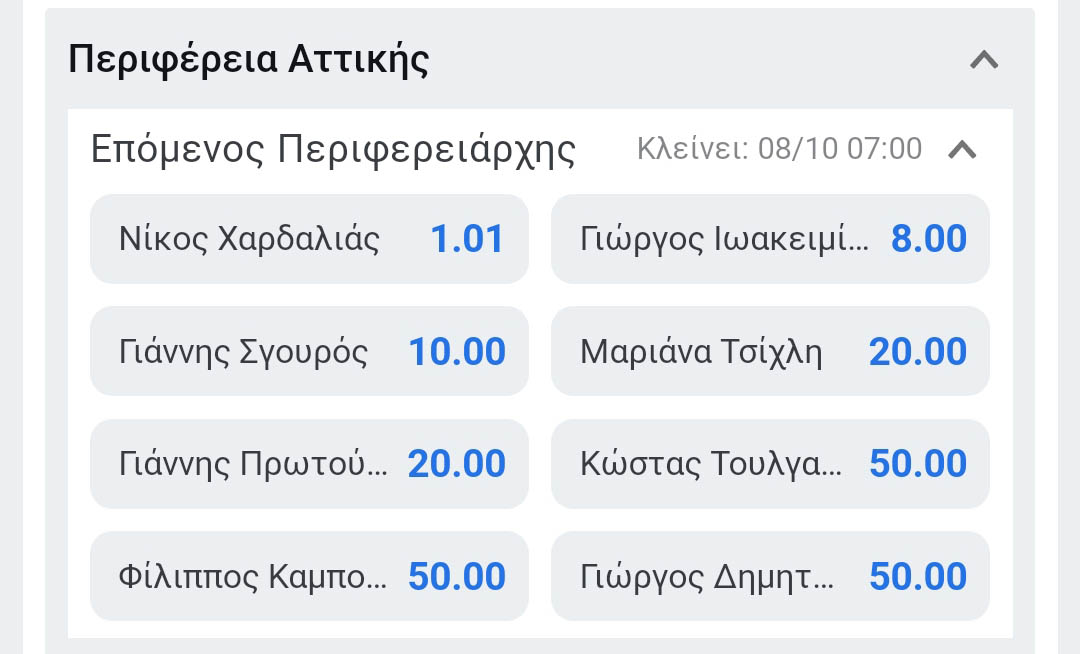Click the 20.00 odds beside Γιάννης Πρωτού…
This screenshot has height=654, width=1080.
click(x=457, y=464)
